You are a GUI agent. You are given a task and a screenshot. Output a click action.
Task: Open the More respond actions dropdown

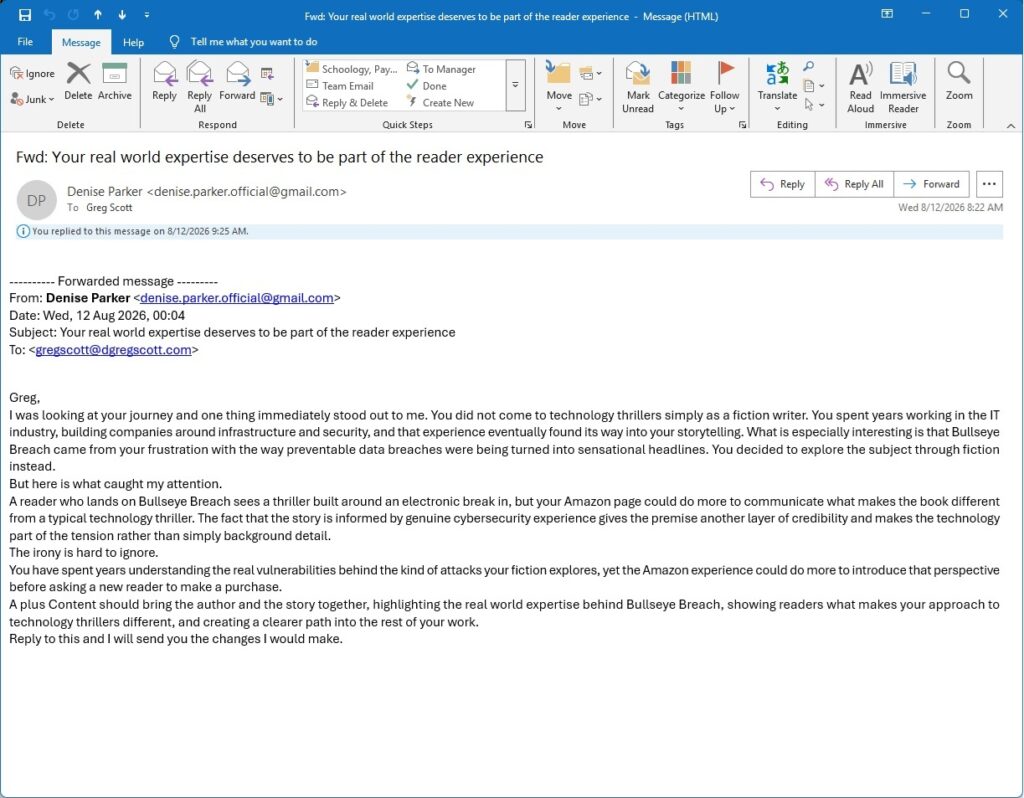click(x=271, y=99)
